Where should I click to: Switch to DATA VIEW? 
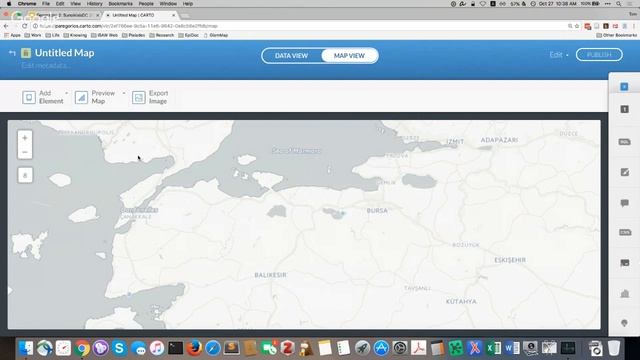click(291, 56)
